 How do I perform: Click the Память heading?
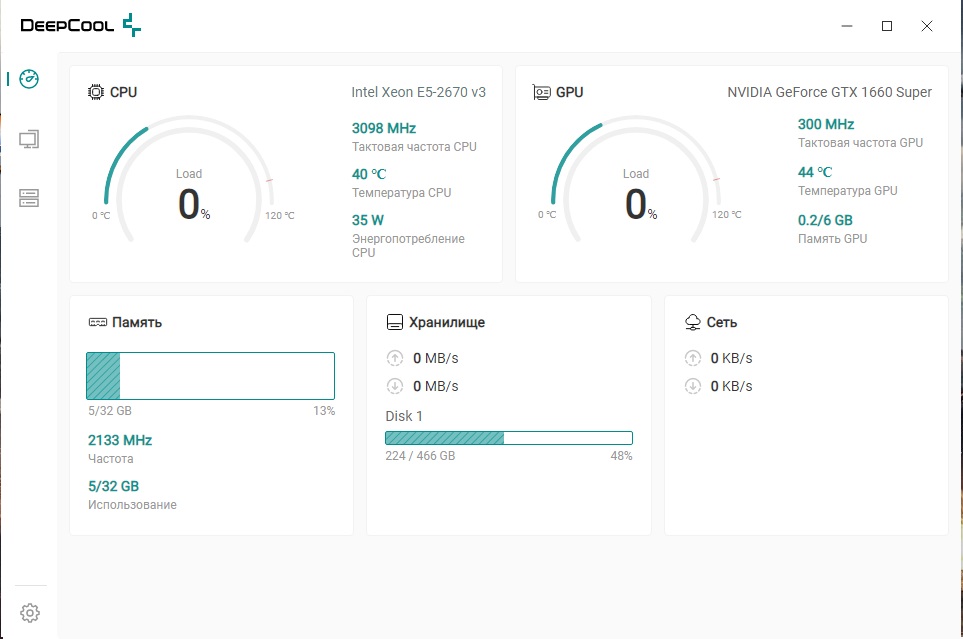137,323
